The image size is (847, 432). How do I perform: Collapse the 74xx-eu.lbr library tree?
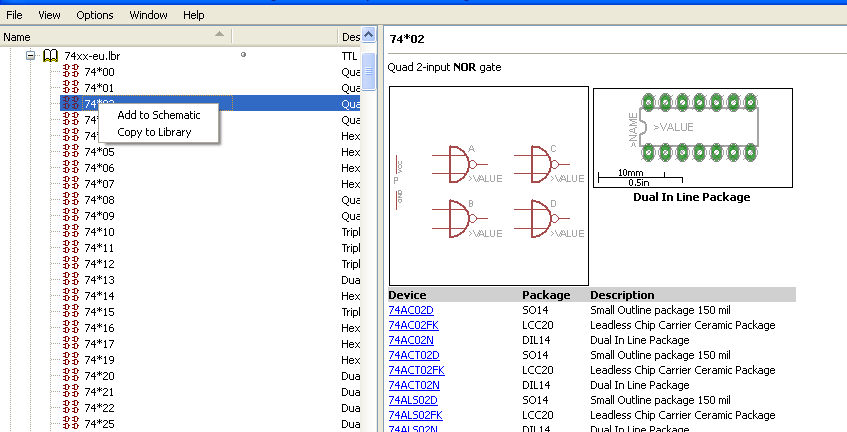[31, 56]
